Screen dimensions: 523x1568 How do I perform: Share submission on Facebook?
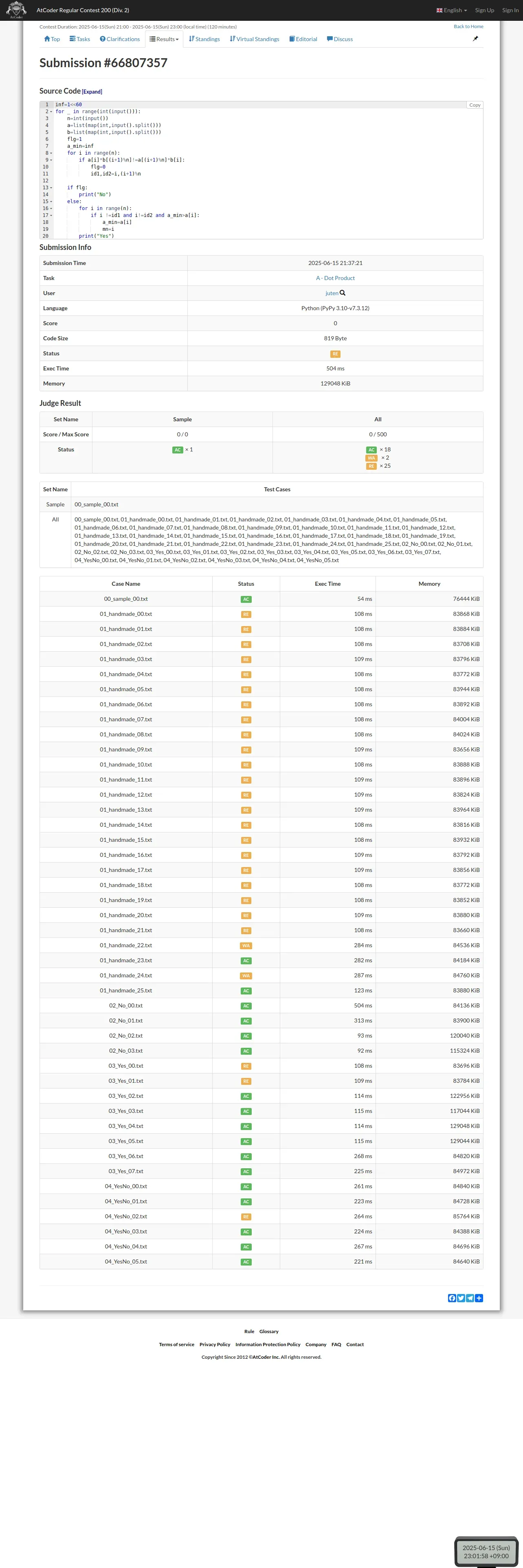pyautogui.click(x=452, y=1299)
